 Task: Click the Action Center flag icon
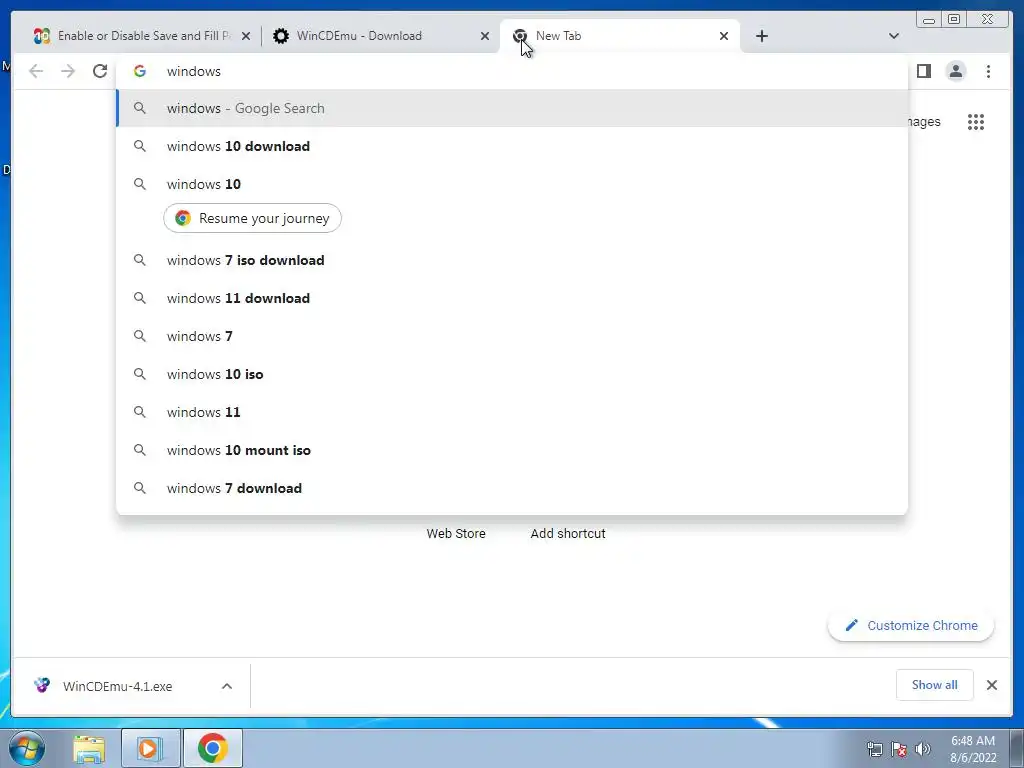pos(899,749)
